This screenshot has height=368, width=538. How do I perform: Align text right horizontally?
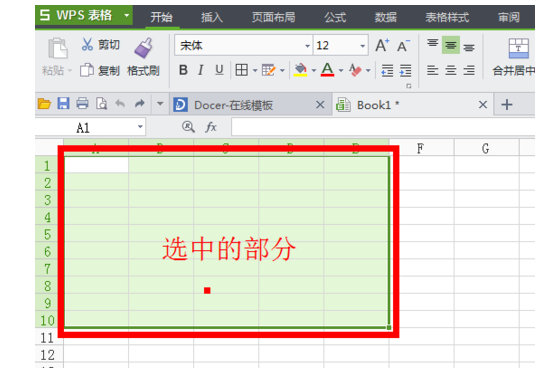click(x=469, y=70)
